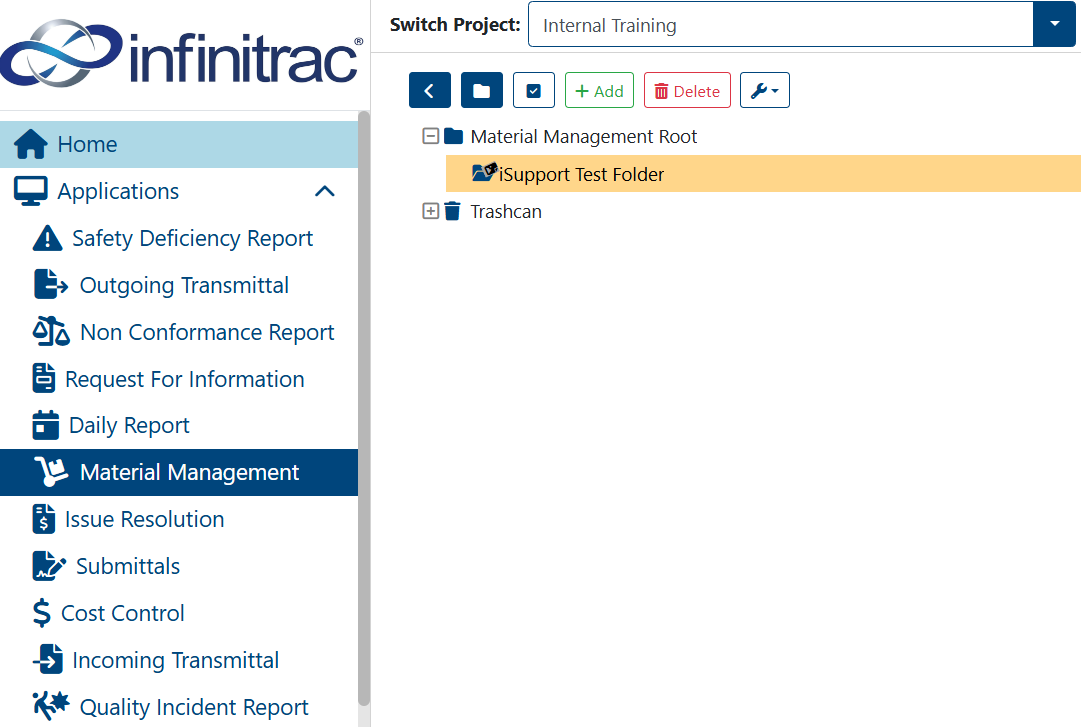Open Non Conformance Report
The image size is (1081, 727).
pos(207,332)
